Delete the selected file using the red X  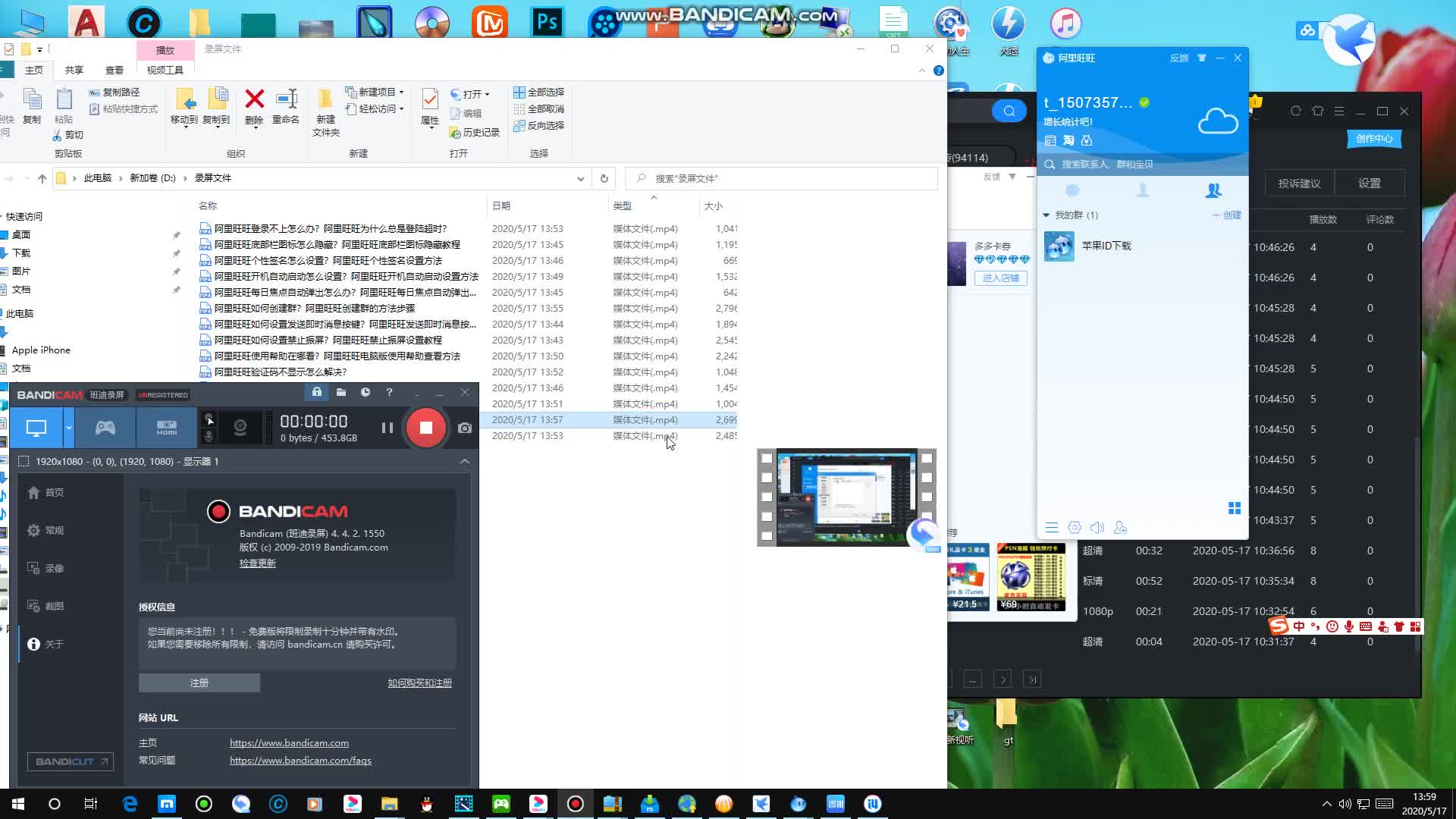253,99
